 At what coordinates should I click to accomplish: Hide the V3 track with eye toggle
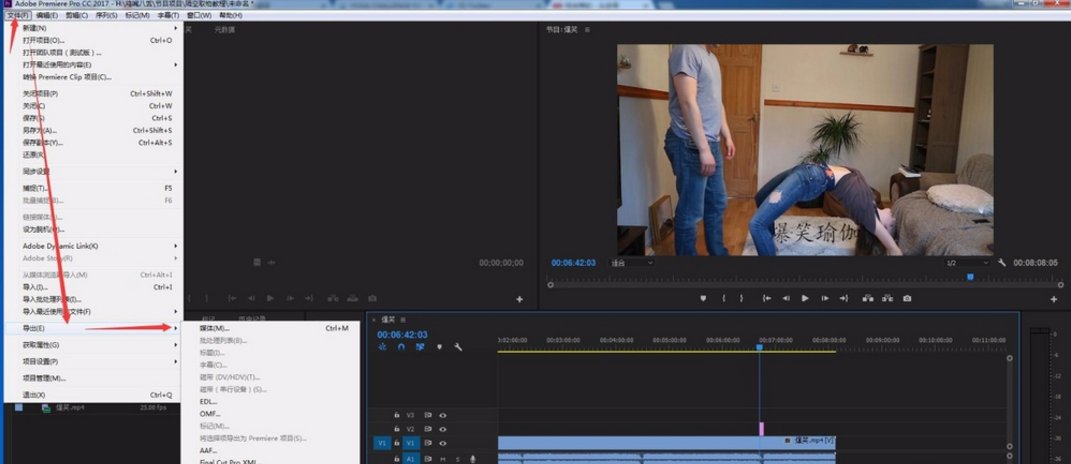[442, 415]
